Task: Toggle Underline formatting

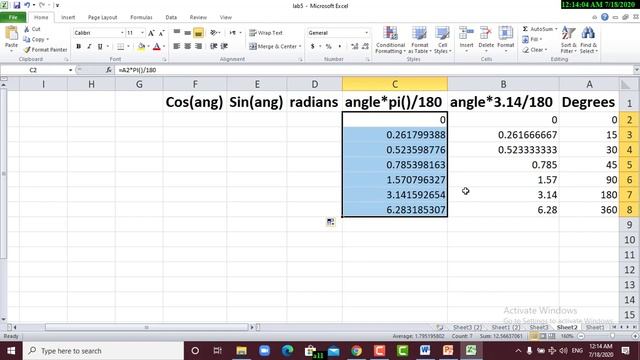Action: pos(100,47)
